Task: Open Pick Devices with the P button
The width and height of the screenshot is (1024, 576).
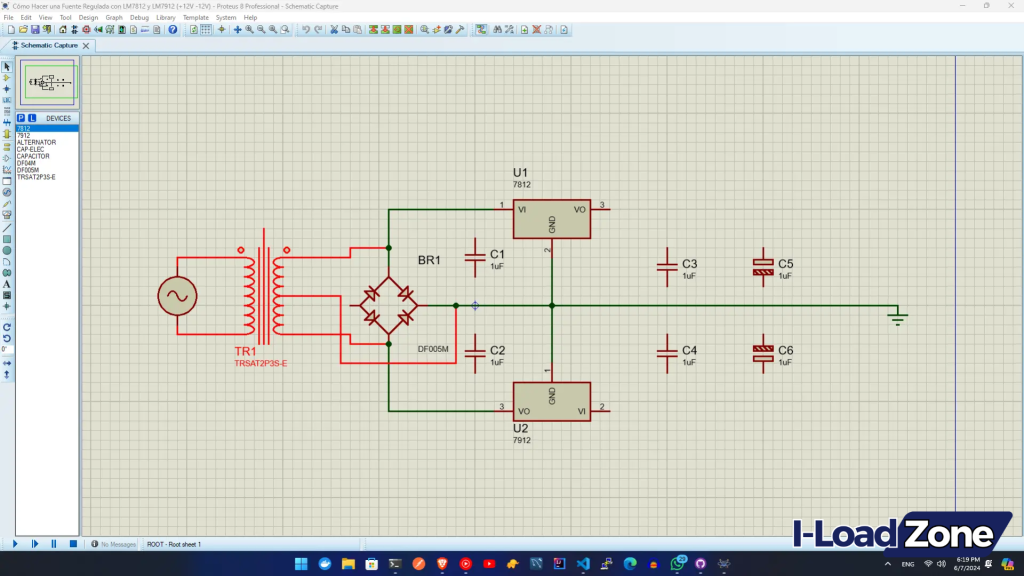Action: 20,118
